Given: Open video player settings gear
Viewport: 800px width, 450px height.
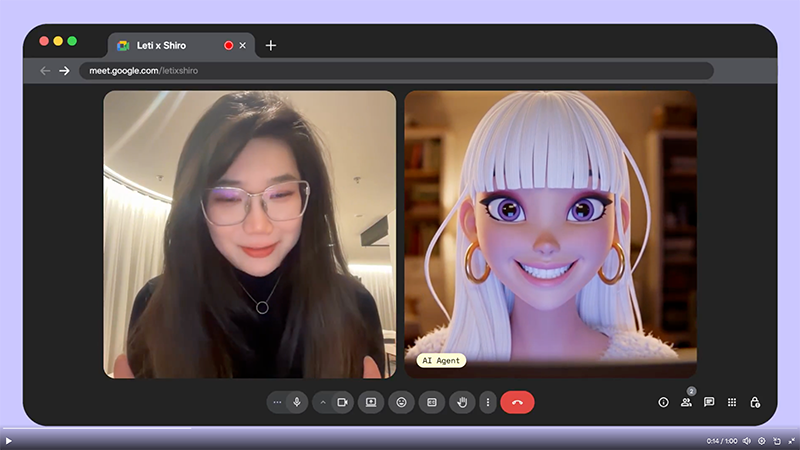Looking at the screenshot, I should 762,441.
